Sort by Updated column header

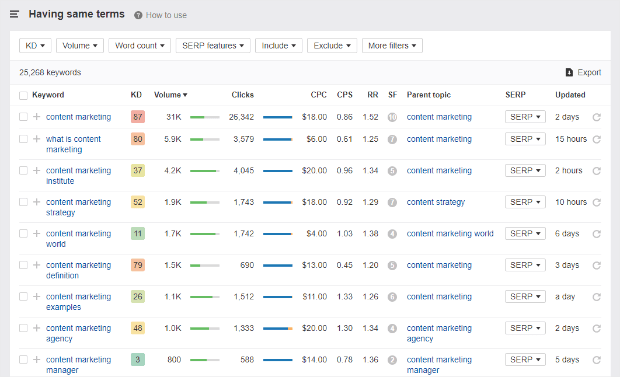(x=570, y=95)
